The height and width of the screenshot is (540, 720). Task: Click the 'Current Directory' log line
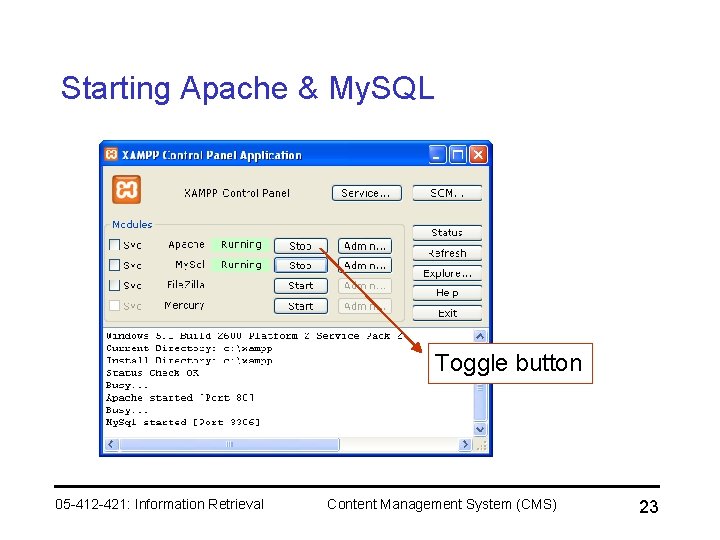pyautogui.click(x=189, y=348)
